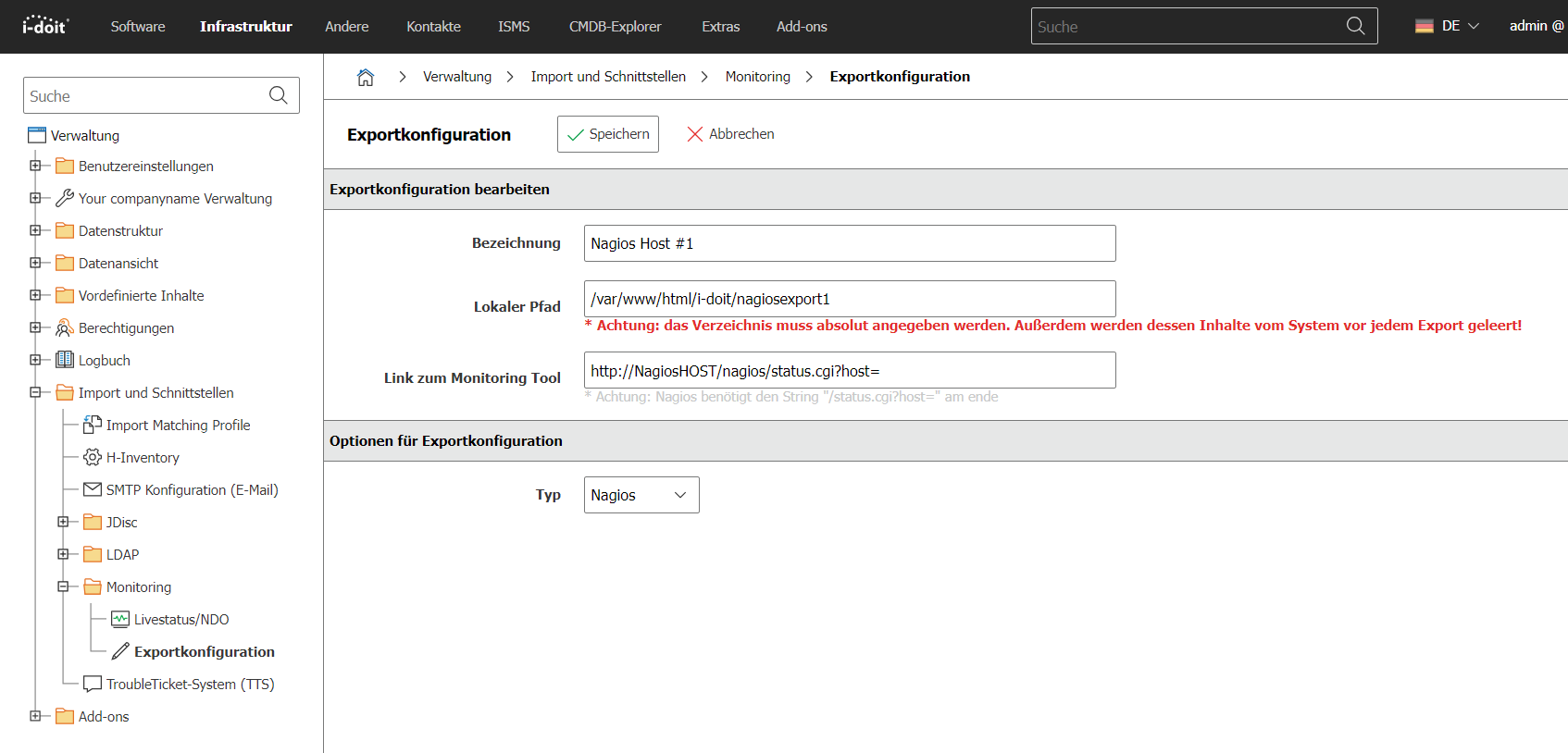This screenshot has height=753, width=1568.
Task: Open the DE language dropdown
Action: pyautogui.click(x=1448, y=26)
